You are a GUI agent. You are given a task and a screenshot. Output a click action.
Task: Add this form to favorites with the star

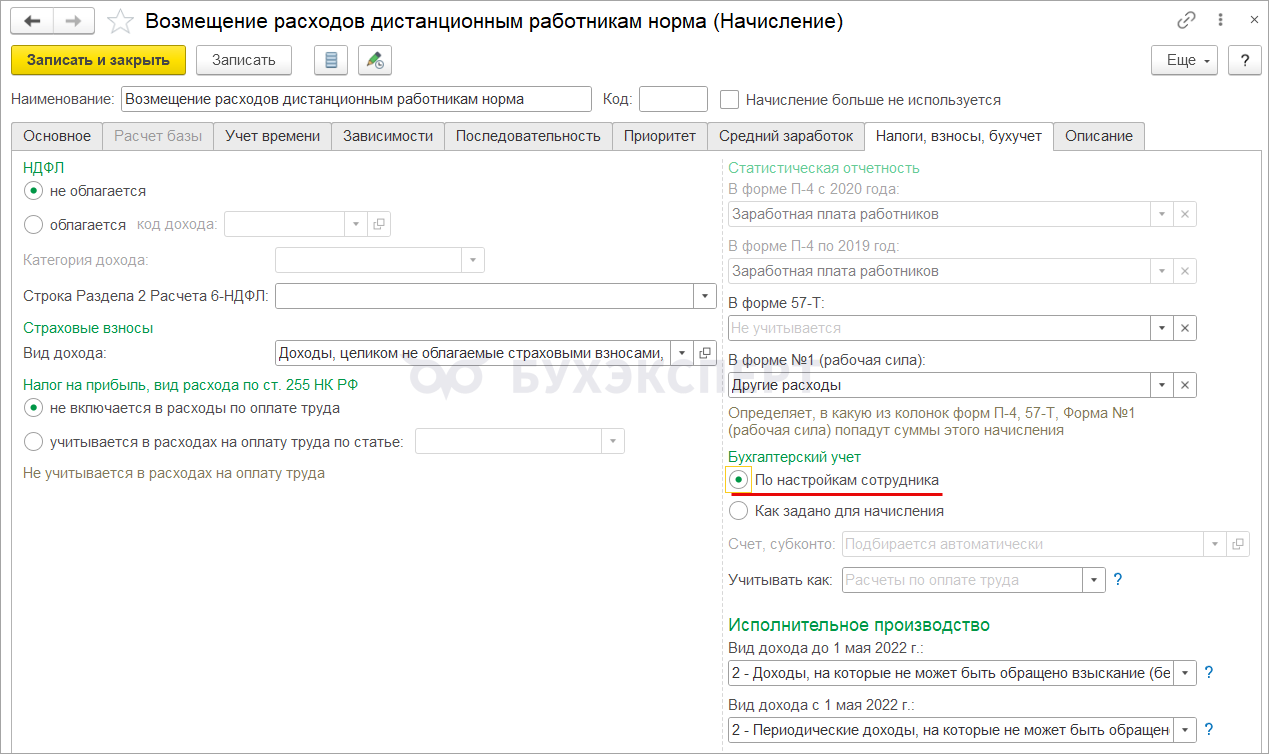point(119,21)
